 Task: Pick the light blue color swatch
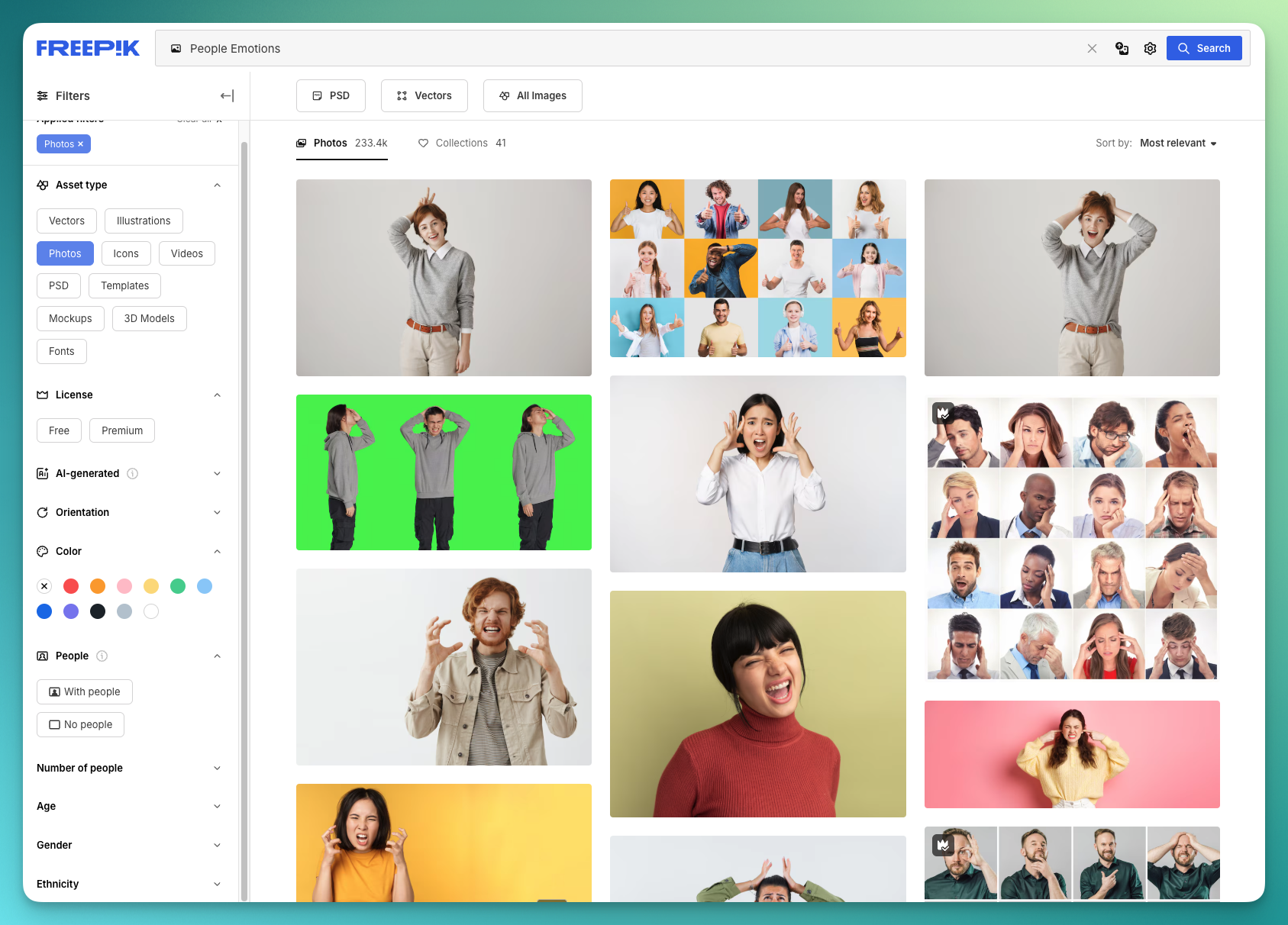tap(205, 586)
